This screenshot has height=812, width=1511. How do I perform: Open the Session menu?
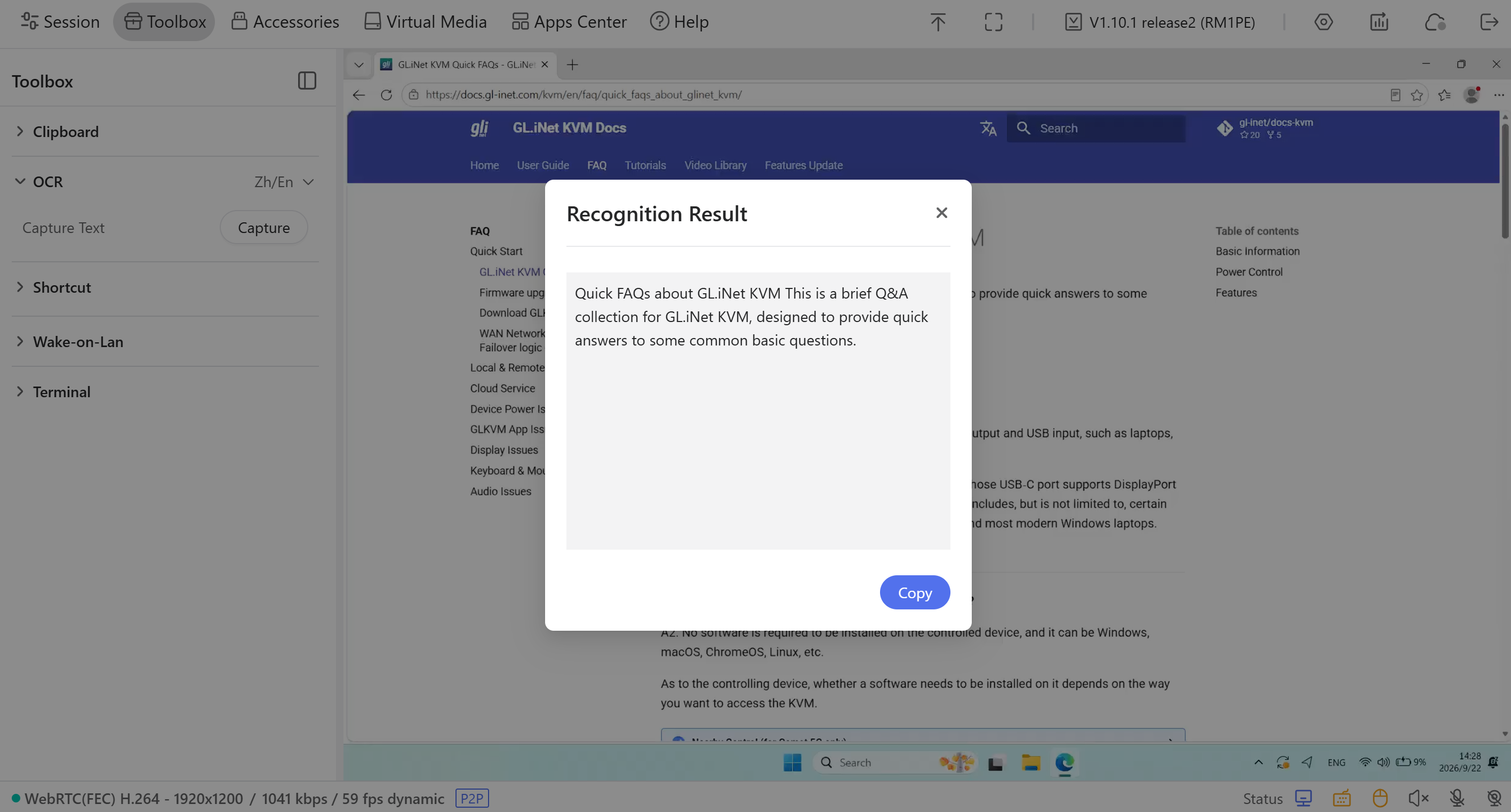[60, 22]
